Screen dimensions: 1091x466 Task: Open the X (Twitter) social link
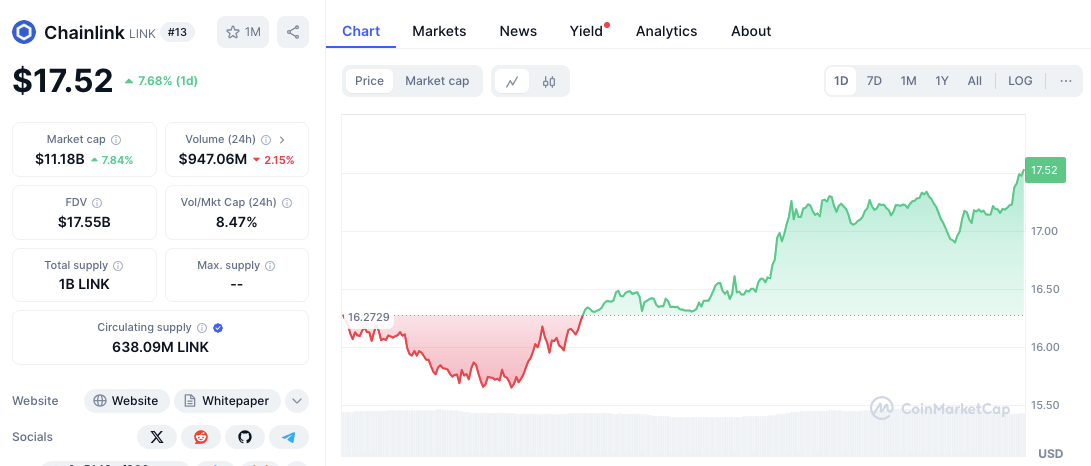point(157,437)
